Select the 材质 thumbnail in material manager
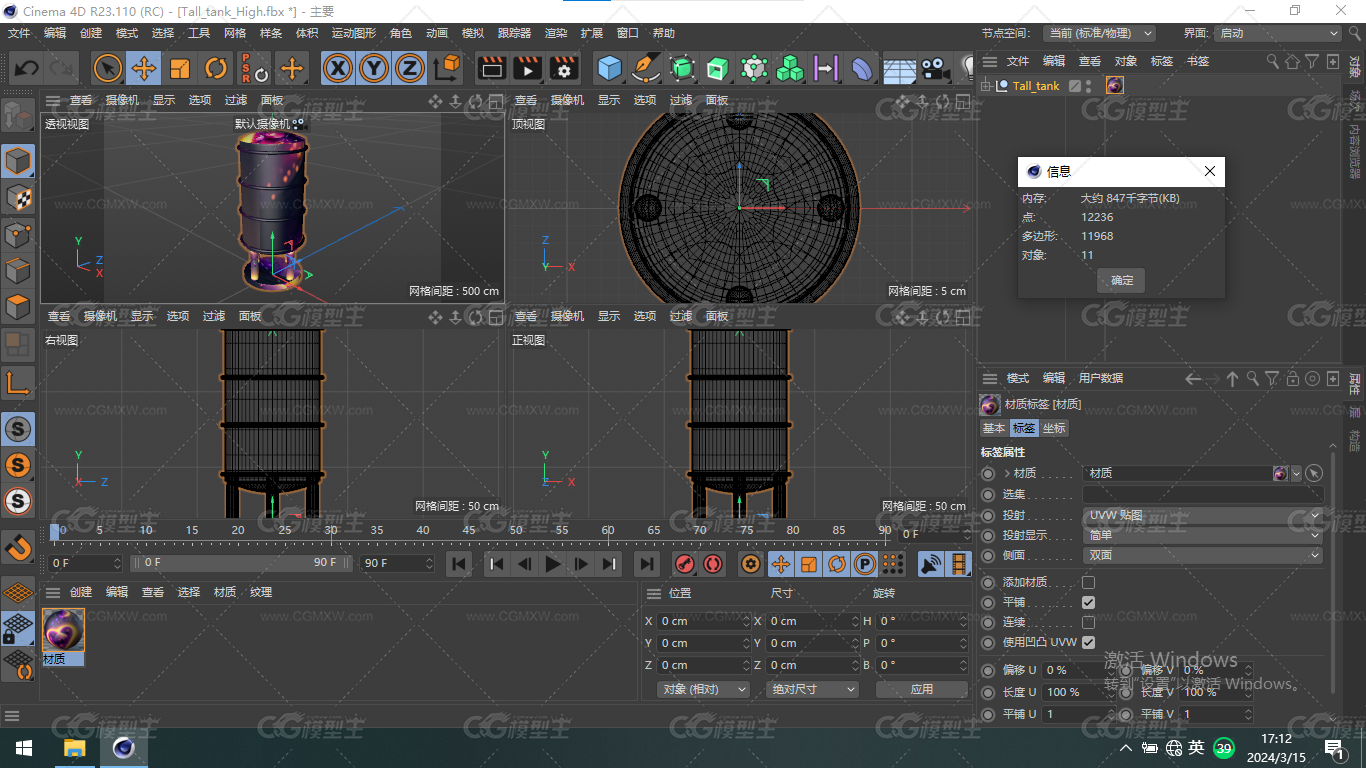The image size is (1366, 768). click(63, 630)
